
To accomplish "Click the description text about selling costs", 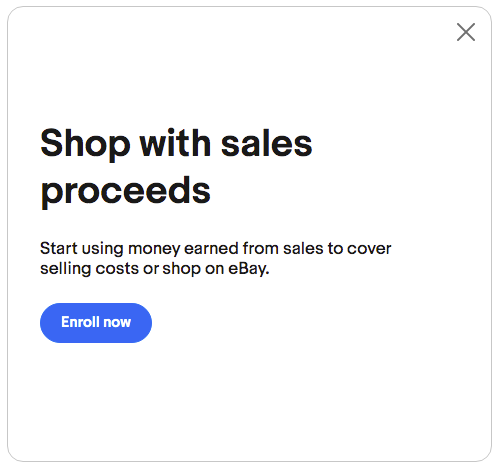I will 215,258.
